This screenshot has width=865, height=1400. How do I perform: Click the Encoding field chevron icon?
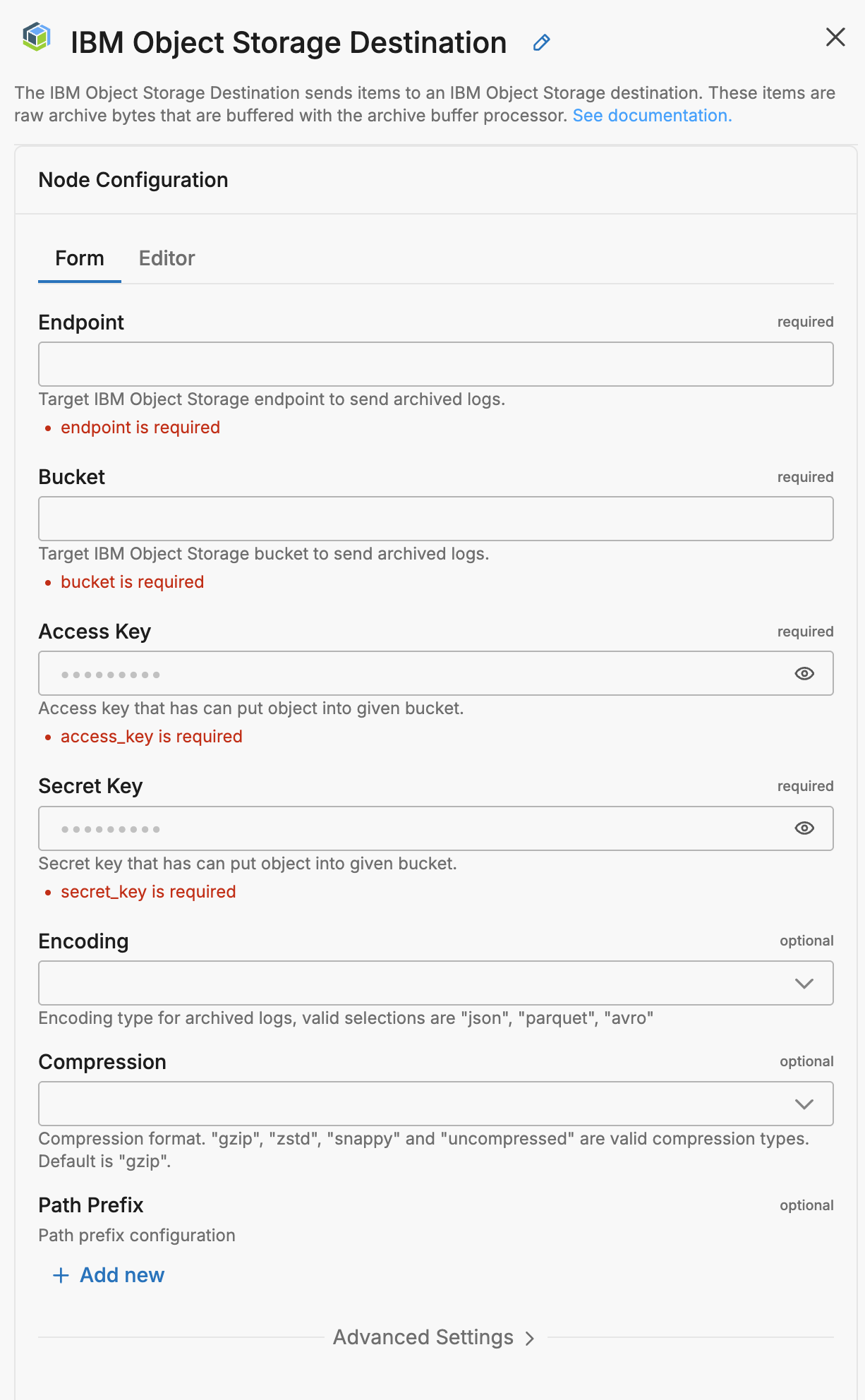point(804,983)
